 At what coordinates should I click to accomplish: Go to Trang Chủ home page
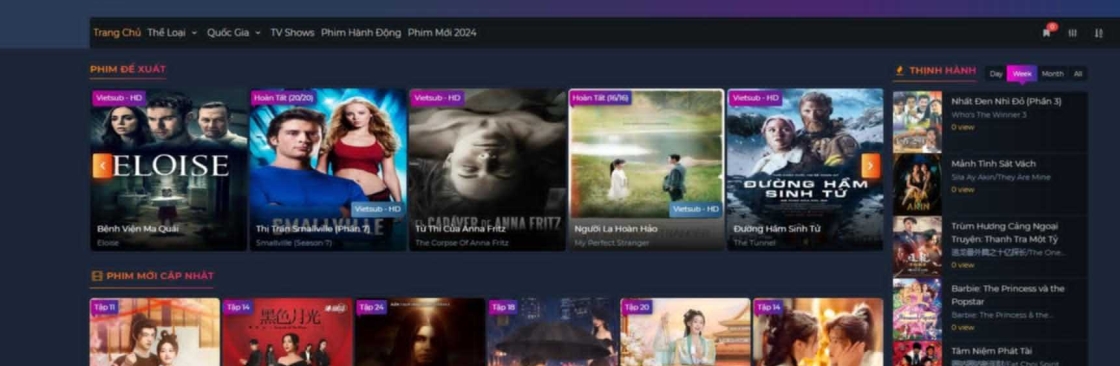point(117,33)
